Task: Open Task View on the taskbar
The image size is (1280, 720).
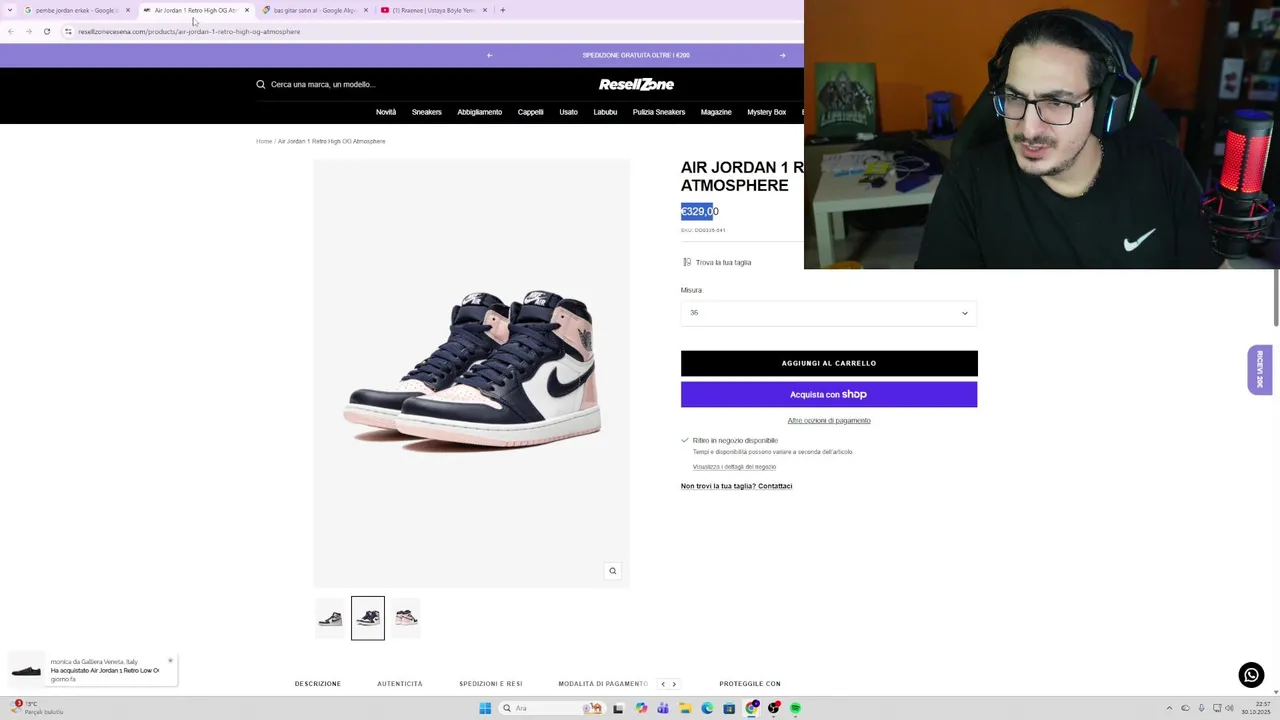Action: coord(618,708)
